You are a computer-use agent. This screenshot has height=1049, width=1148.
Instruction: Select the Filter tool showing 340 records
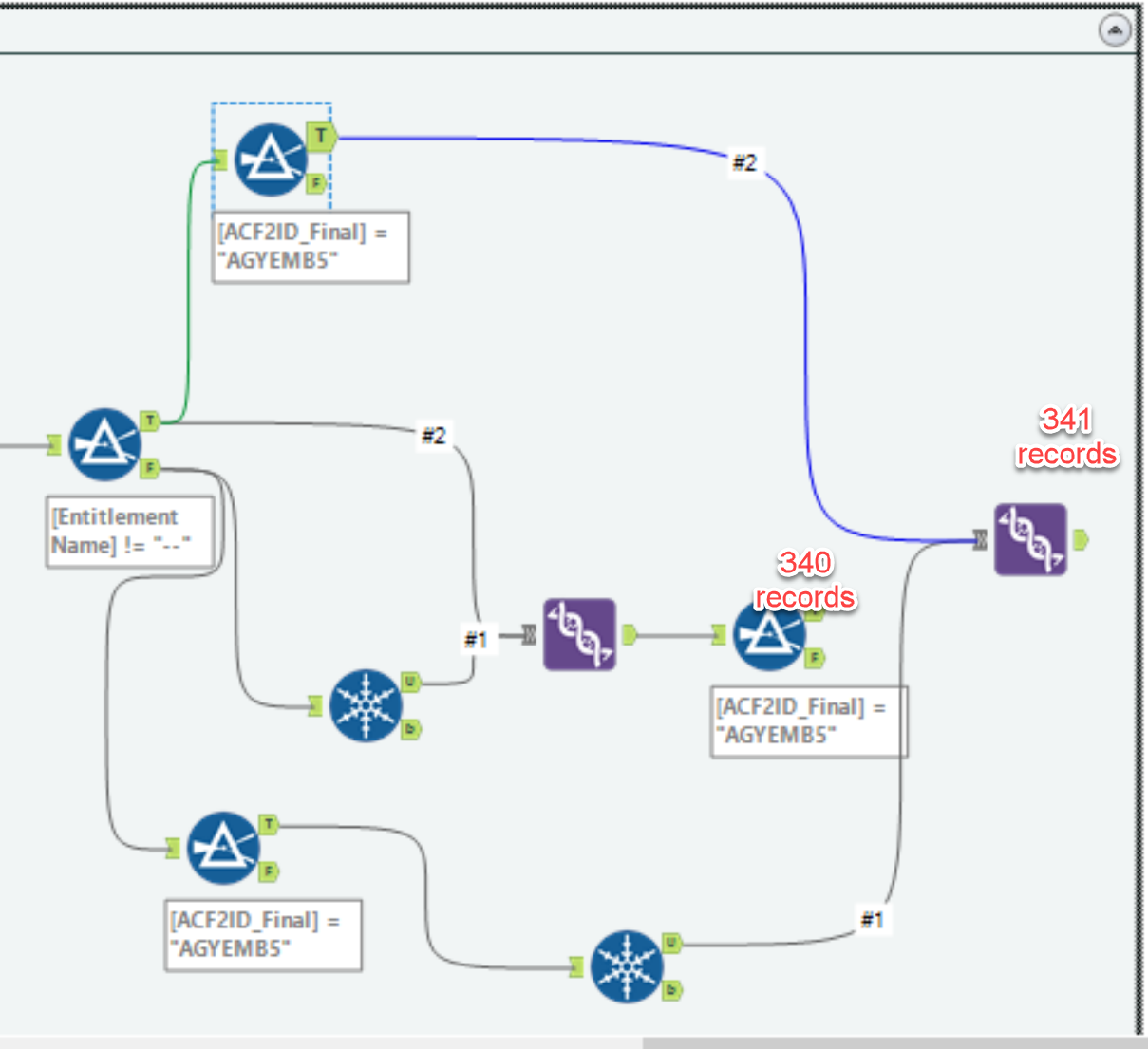771,634
